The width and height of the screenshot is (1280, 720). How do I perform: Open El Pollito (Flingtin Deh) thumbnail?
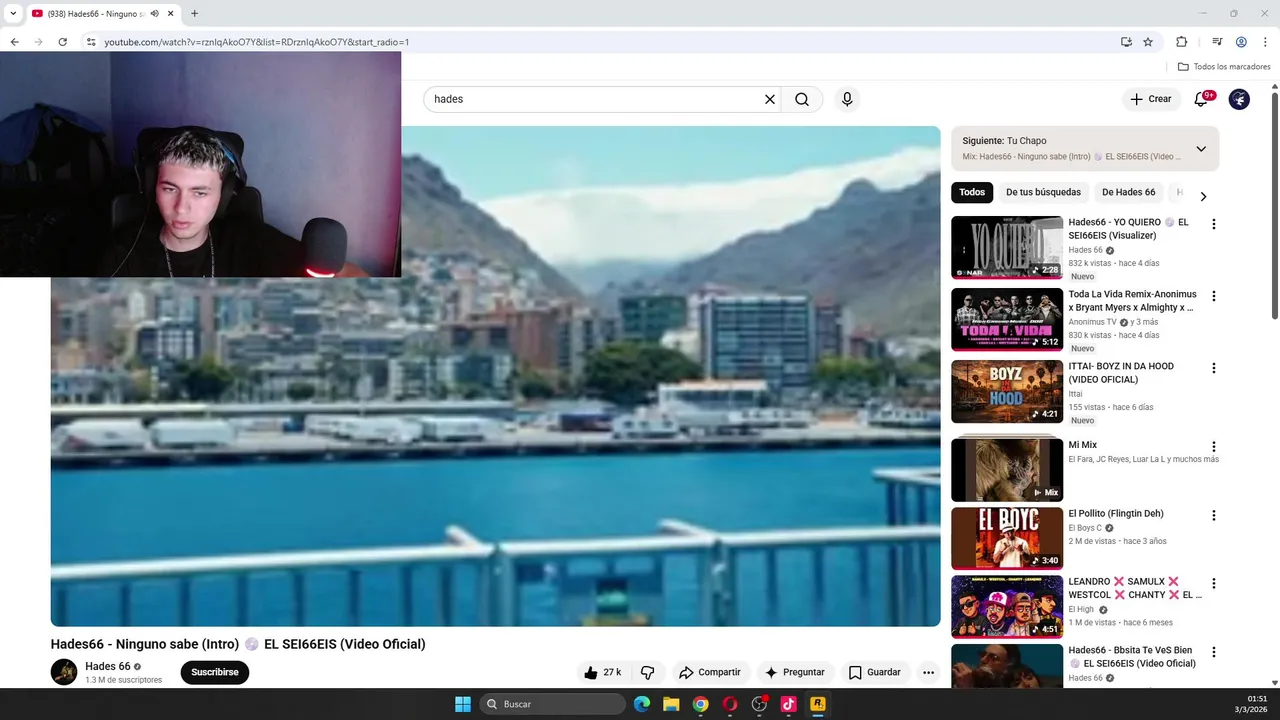(x=1007, y=538)
